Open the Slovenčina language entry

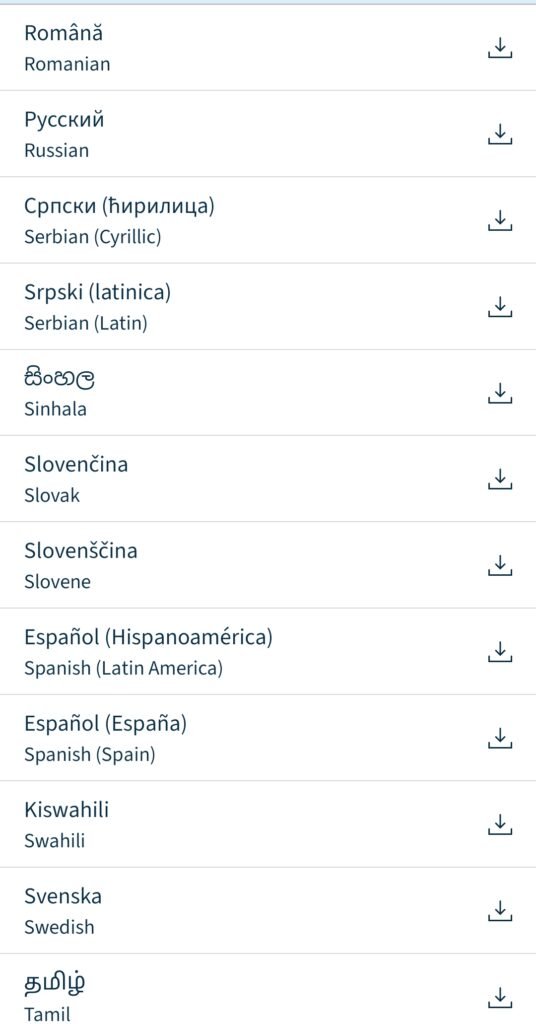coord(268,479)
